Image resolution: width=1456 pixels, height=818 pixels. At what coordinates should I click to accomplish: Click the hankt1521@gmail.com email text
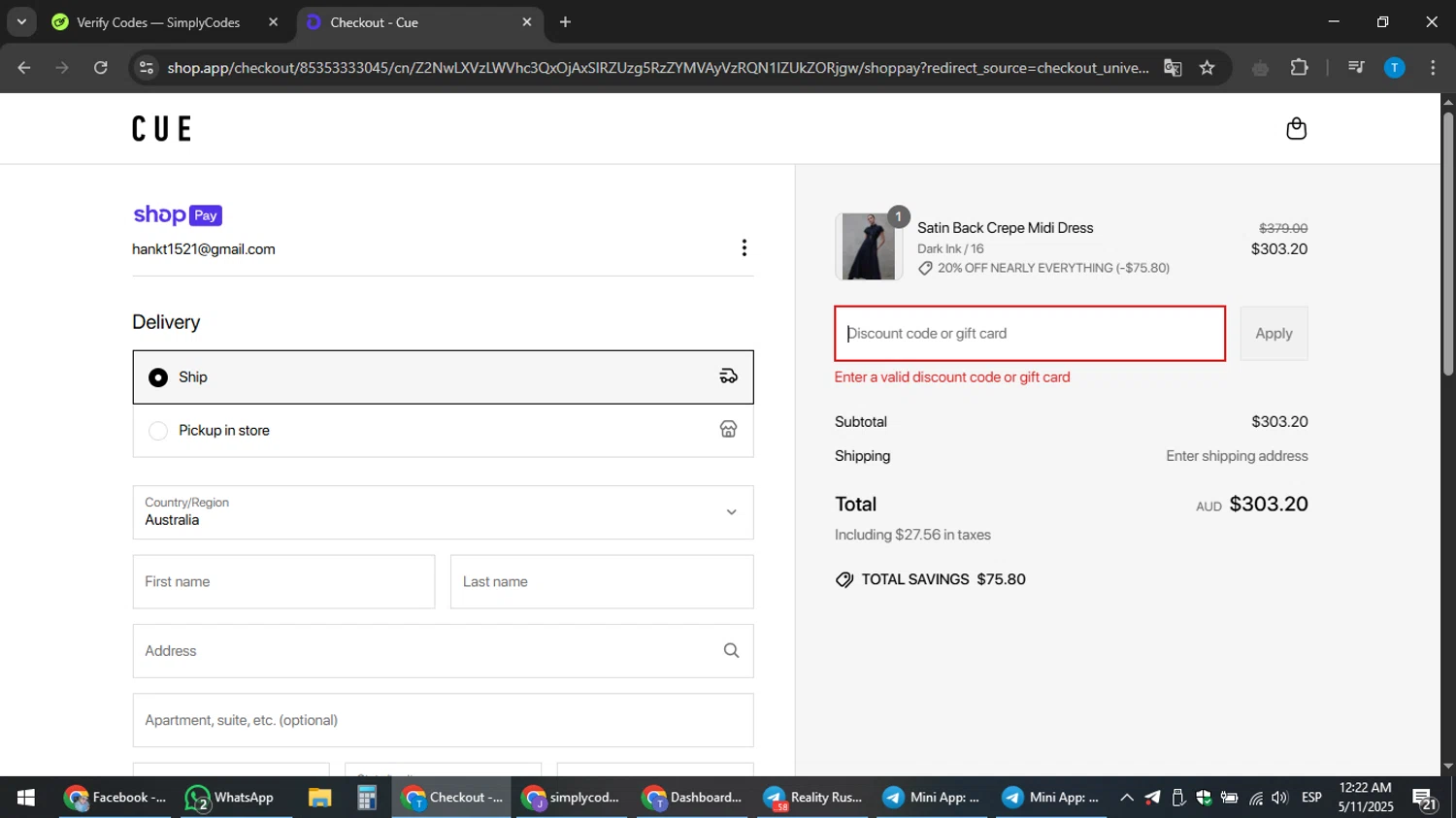[204, 249]
